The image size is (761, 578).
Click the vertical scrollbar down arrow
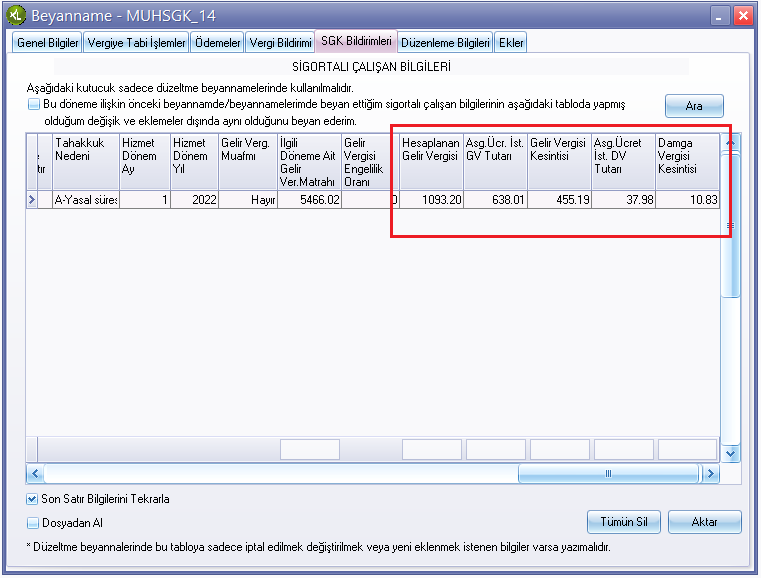tap(730, 453)
